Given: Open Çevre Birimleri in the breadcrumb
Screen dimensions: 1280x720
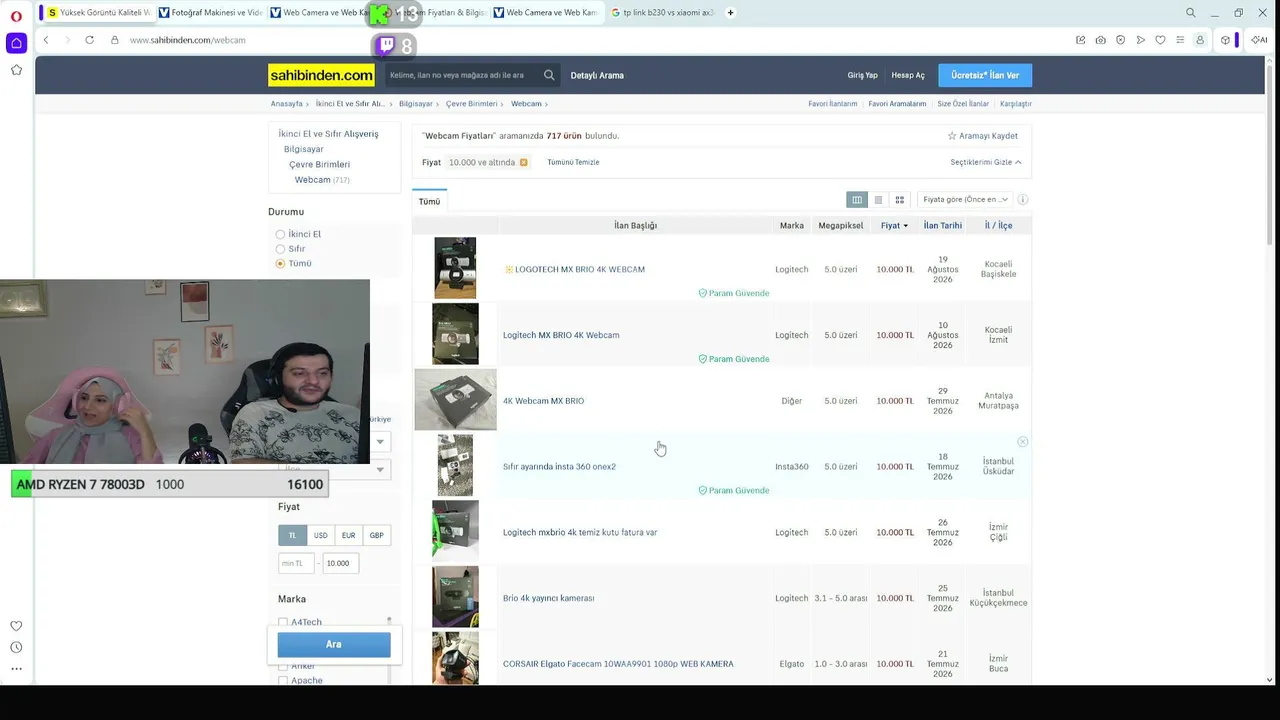Looking at the screenshot, I should [x=471, y=104].
